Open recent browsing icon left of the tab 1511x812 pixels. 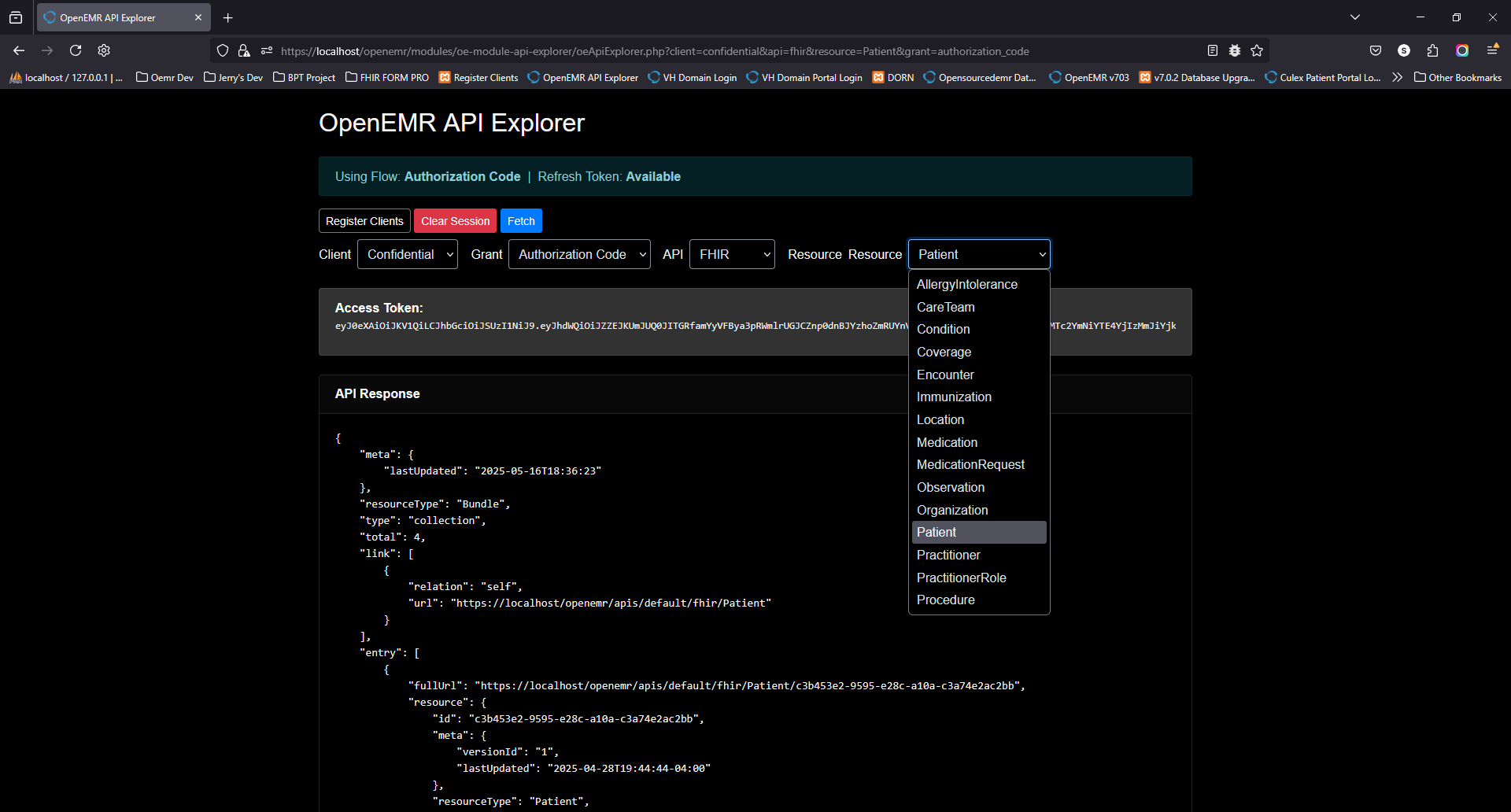pyautogui.click(x=16, y=17)
